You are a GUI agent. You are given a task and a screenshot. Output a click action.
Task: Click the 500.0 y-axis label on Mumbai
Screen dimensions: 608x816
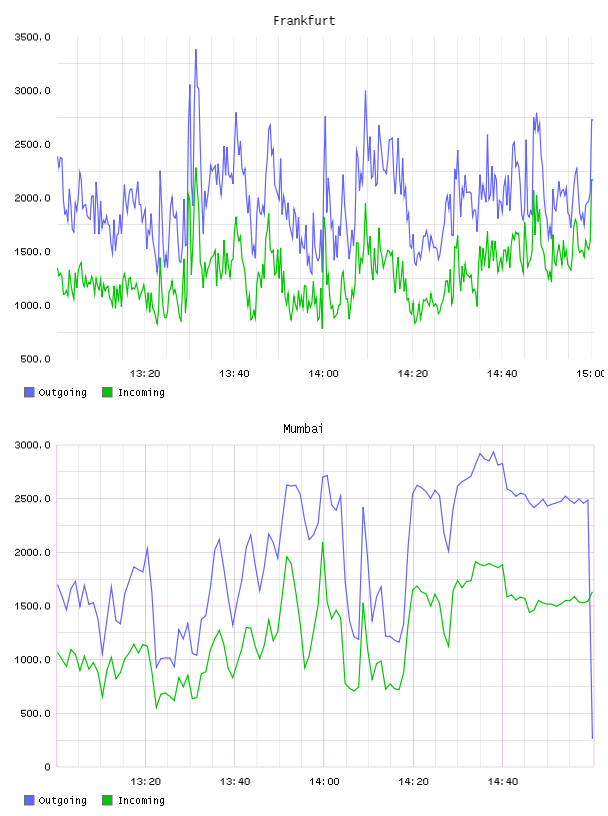(x=35, y=713)
